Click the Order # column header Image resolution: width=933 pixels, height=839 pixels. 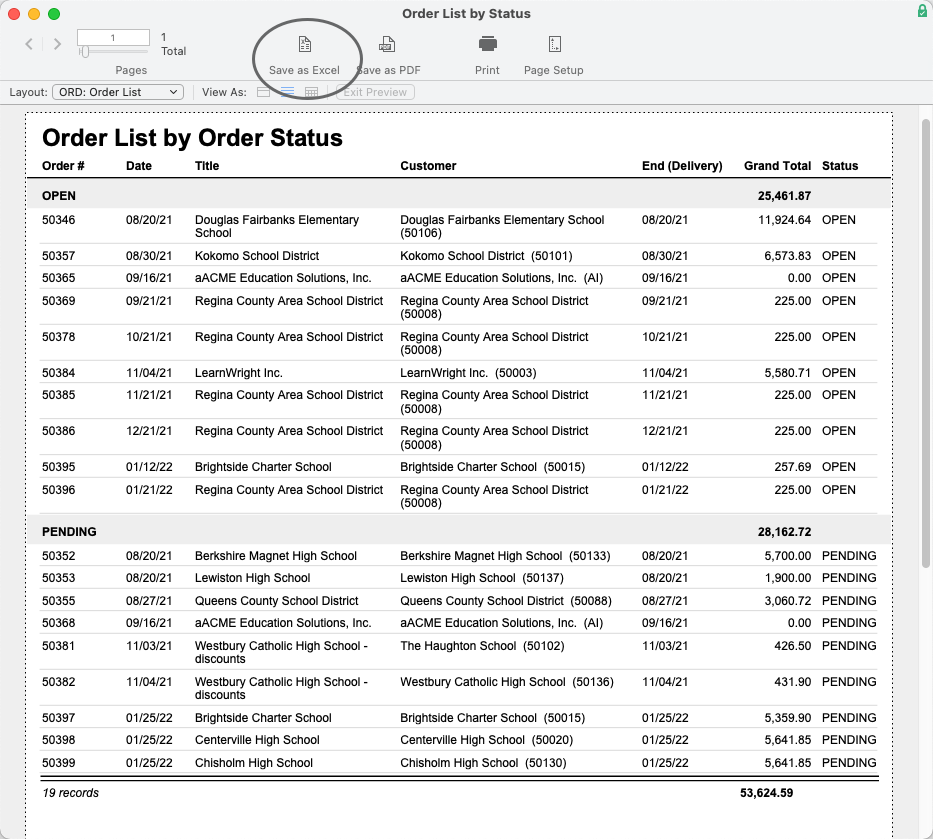[63, 166]
